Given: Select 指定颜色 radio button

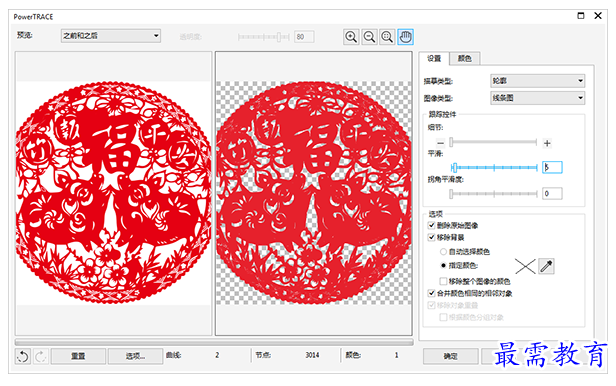Looking at the screenshot, I should tap(444, 265).
